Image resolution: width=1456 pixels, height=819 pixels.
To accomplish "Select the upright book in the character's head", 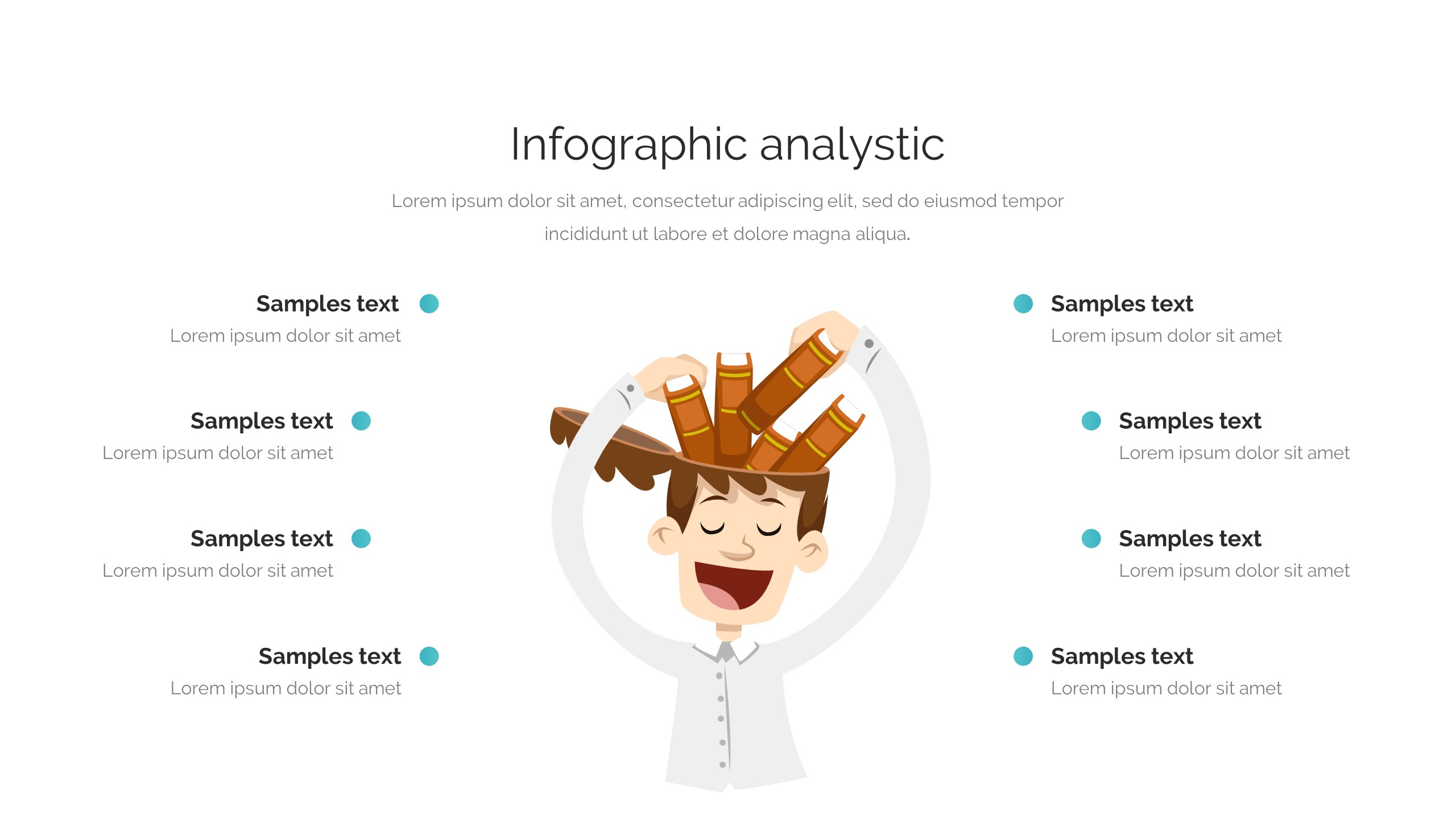I will tap(734, 404).
